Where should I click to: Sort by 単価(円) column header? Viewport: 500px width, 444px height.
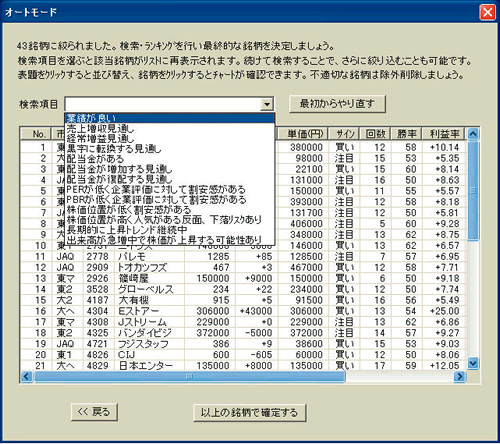(x=302, y=134)
